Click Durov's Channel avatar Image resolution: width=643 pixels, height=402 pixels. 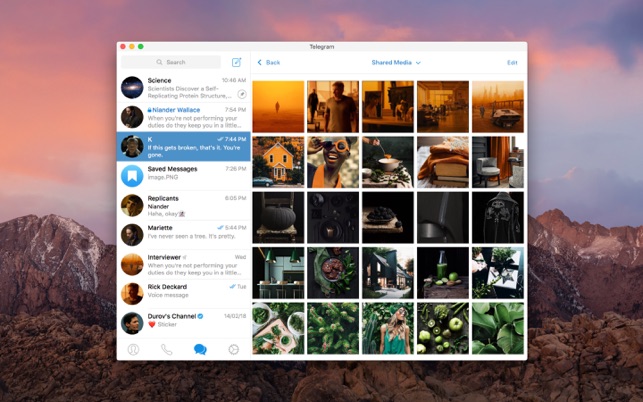(x=132, y=323)
